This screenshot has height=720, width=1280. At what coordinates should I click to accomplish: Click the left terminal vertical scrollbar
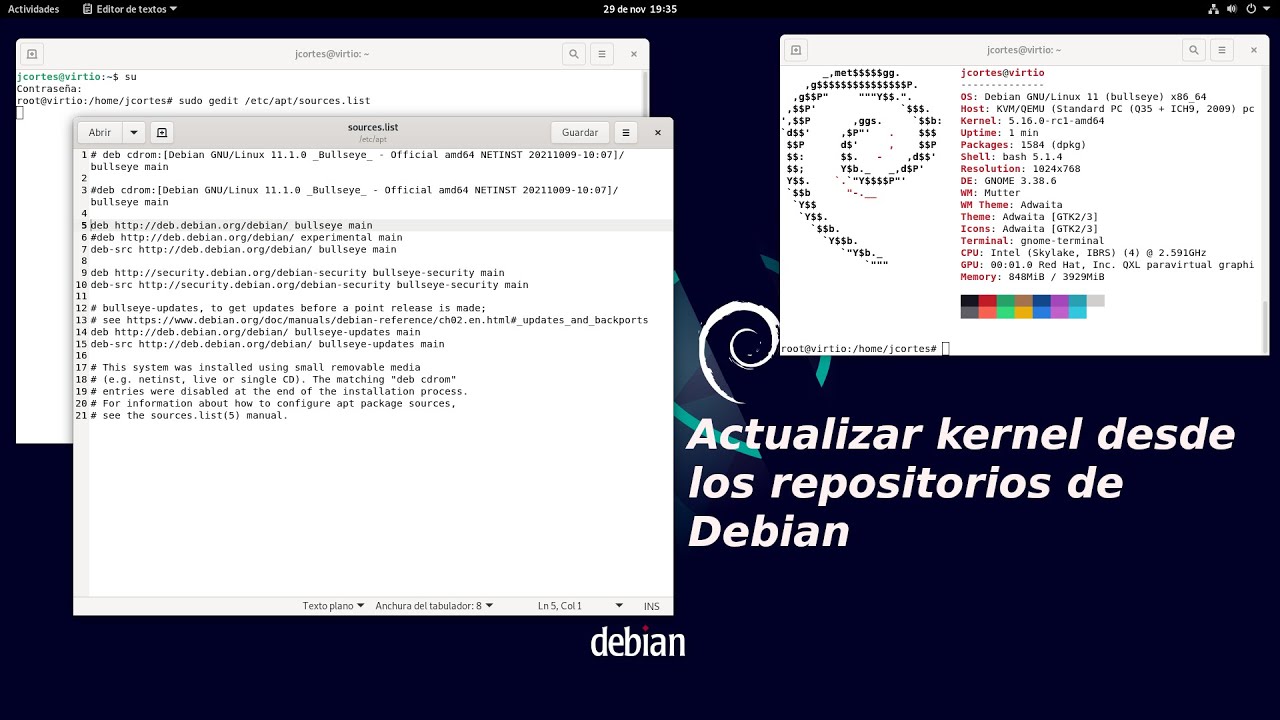[645, 92]
